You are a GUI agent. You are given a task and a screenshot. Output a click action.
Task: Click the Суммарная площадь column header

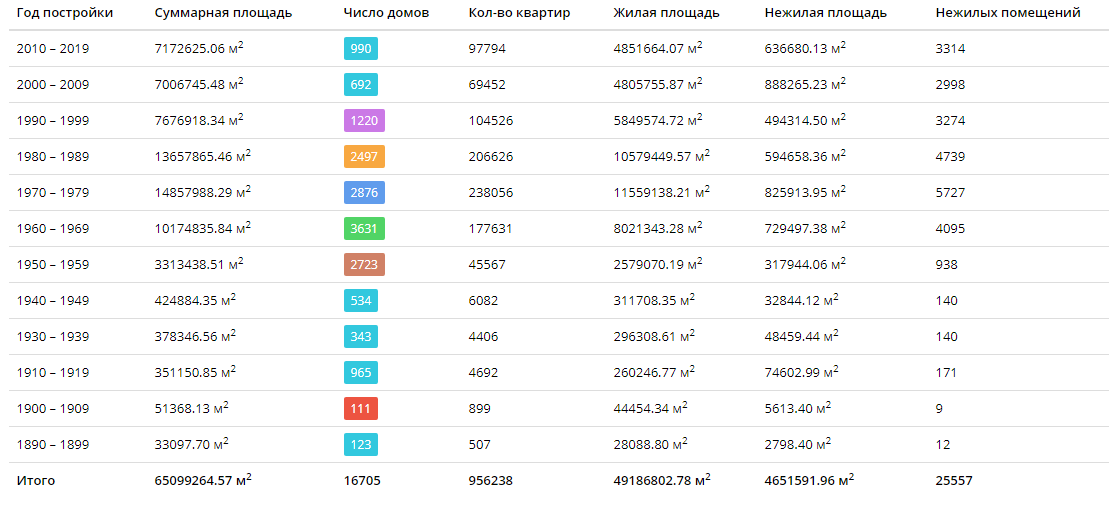click(x=223, y=13)
